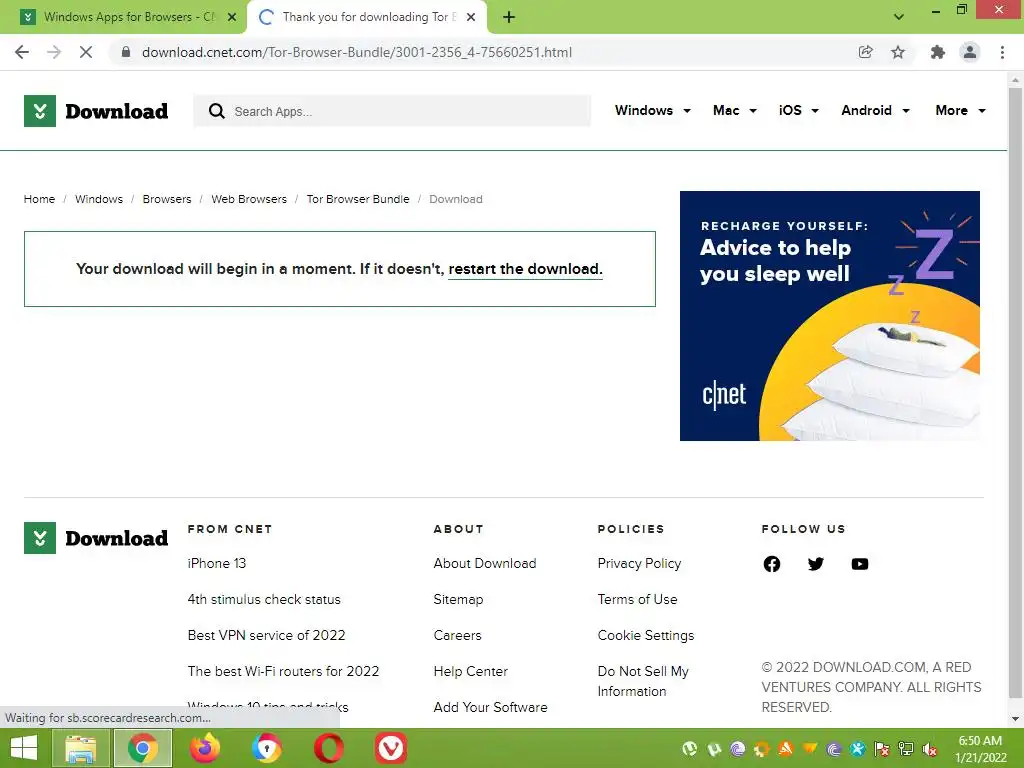Click the Facebook icon under Follow Us
1024x768 pixels.
pos(772,564)
